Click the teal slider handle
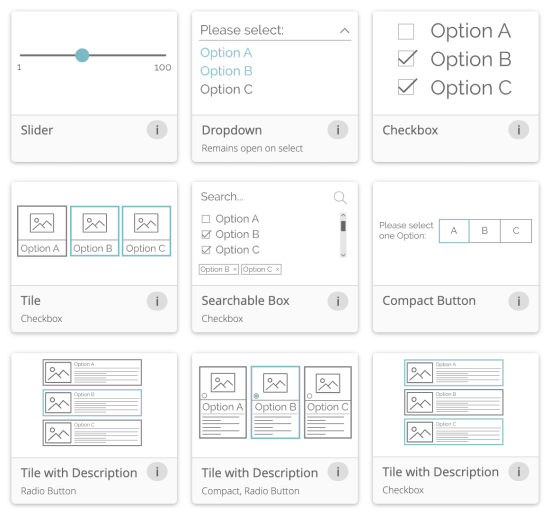550x517 pixels. coord(82,55)
